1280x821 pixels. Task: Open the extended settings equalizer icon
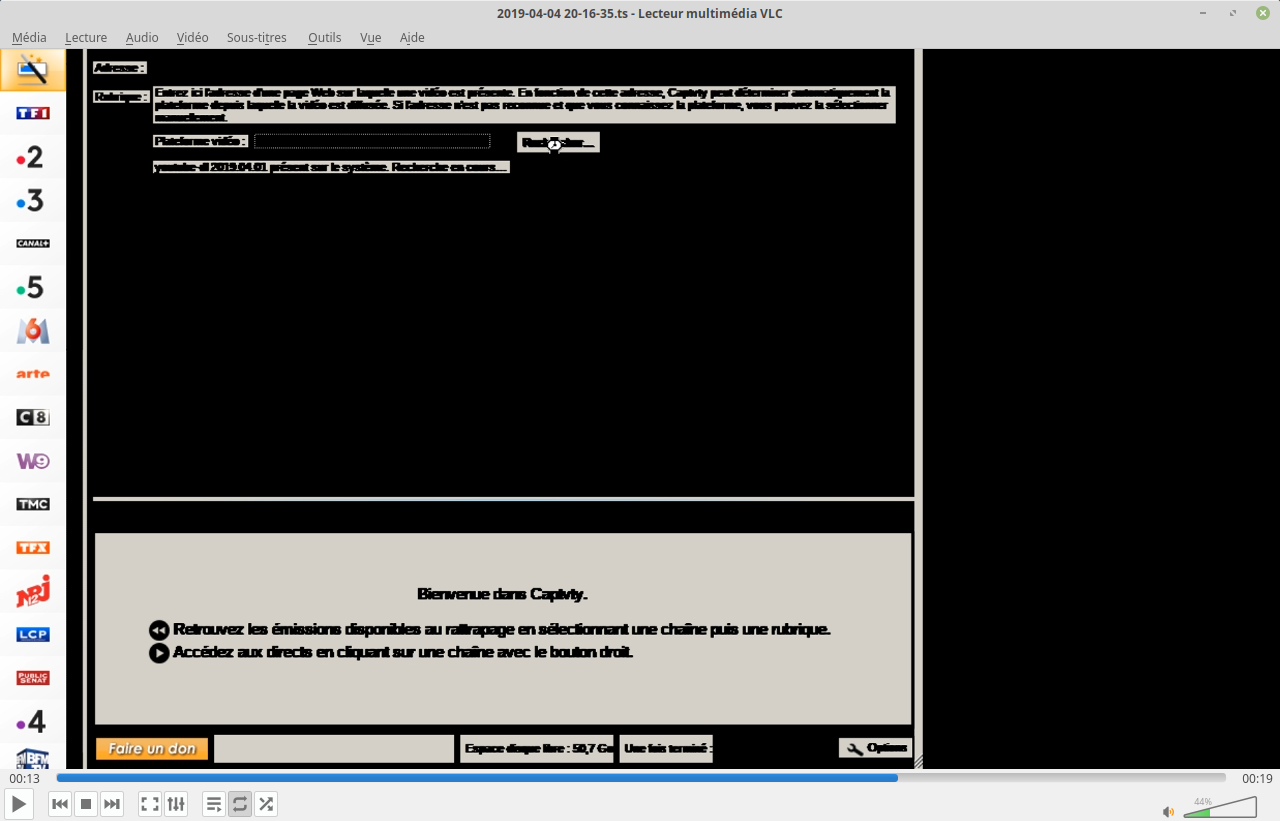pos(176,803)
